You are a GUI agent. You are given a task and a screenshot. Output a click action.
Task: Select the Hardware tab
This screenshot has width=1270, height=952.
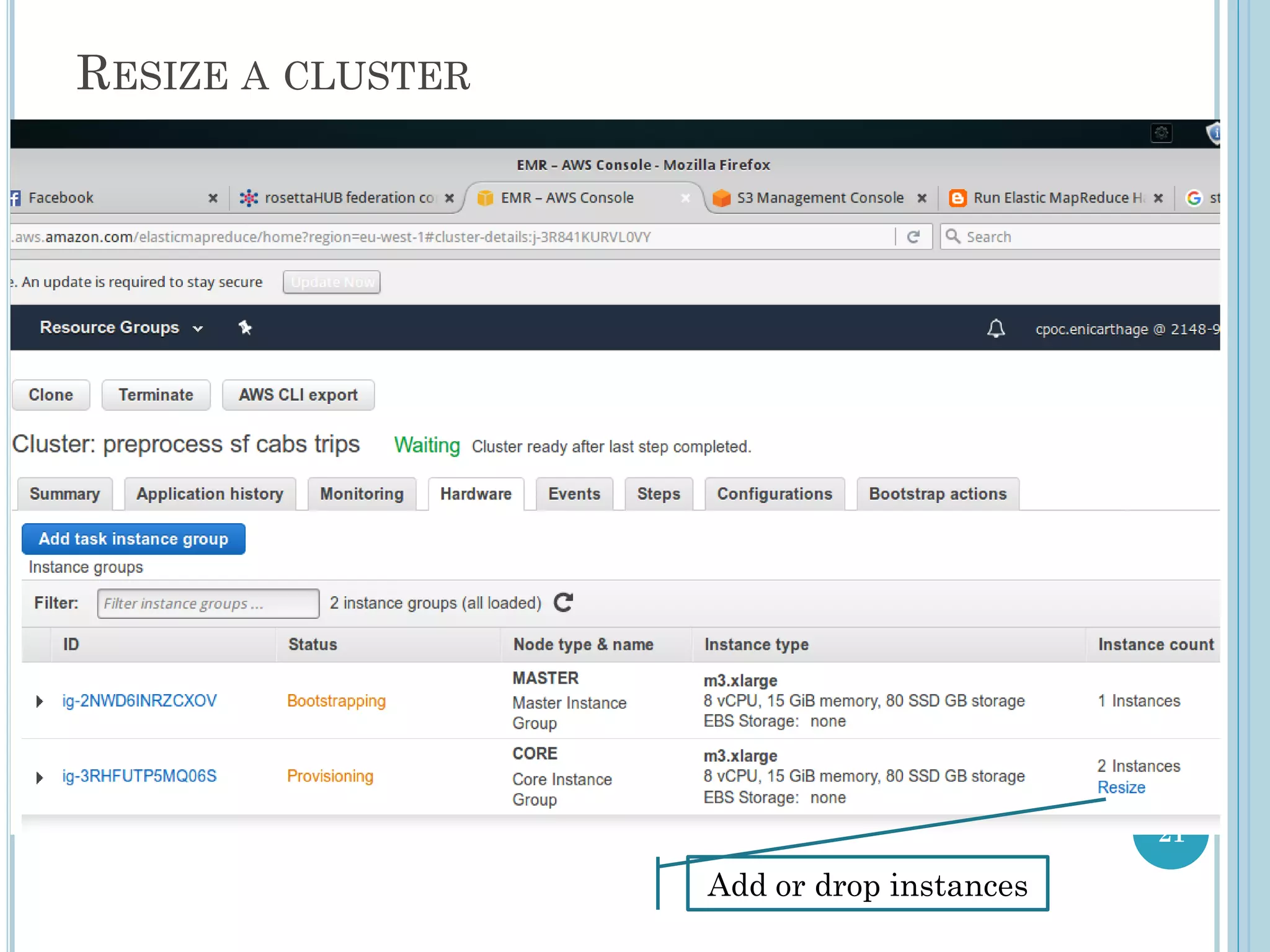tap(476, 494)
